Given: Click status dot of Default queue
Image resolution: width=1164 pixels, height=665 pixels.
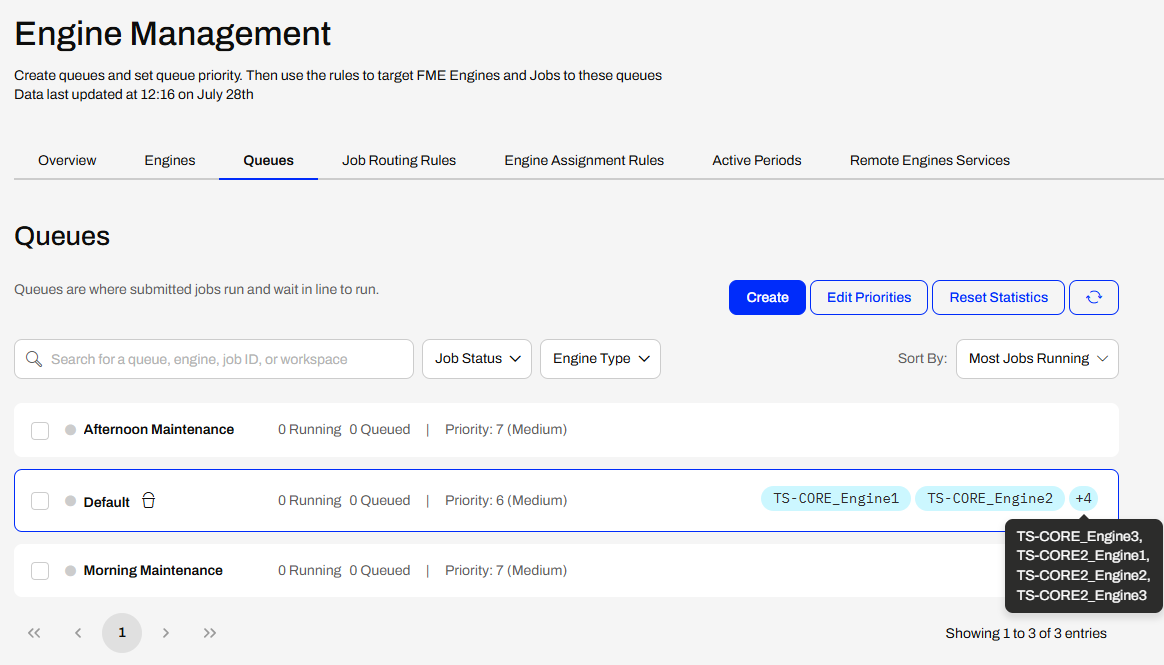Looking at the screenshot, I should [71, 501].
